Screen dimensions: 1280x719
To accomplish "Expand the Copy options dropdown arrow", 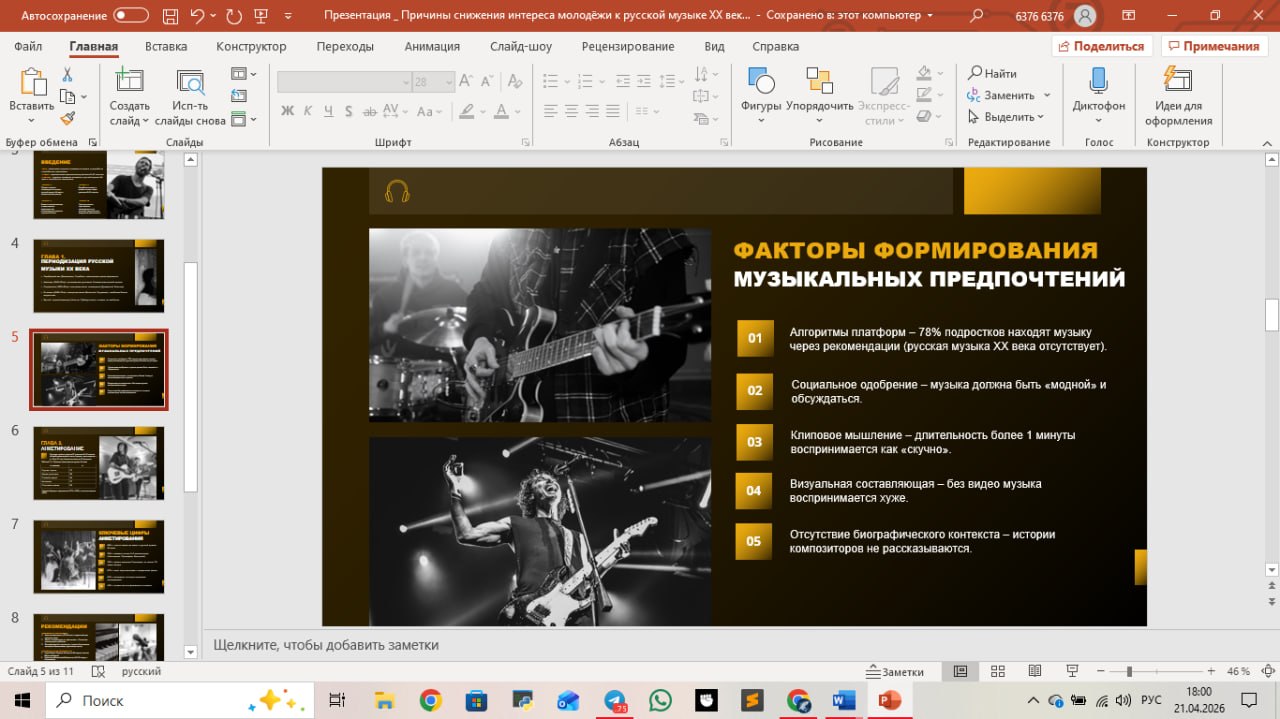I will (x=84, y=97).
